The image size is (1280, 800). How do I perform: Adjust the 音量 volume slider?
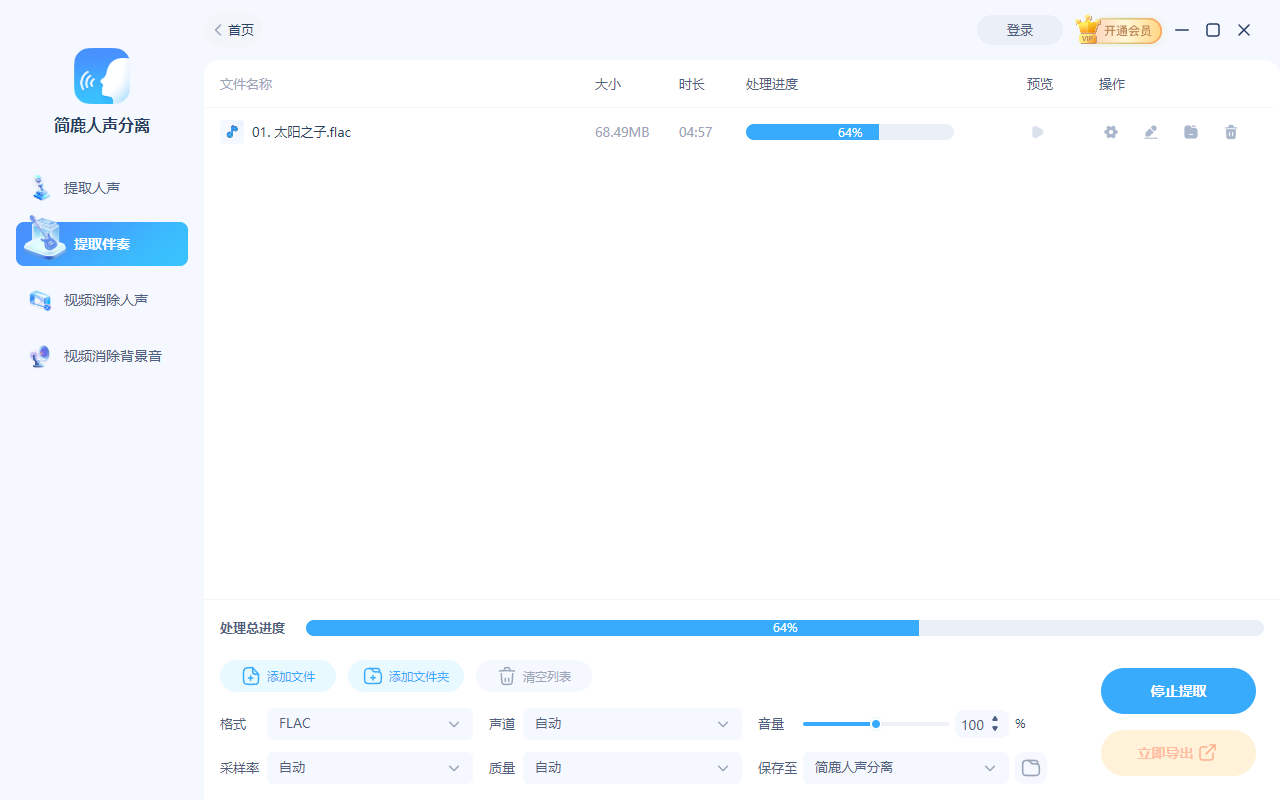click(x=875, y=723)
